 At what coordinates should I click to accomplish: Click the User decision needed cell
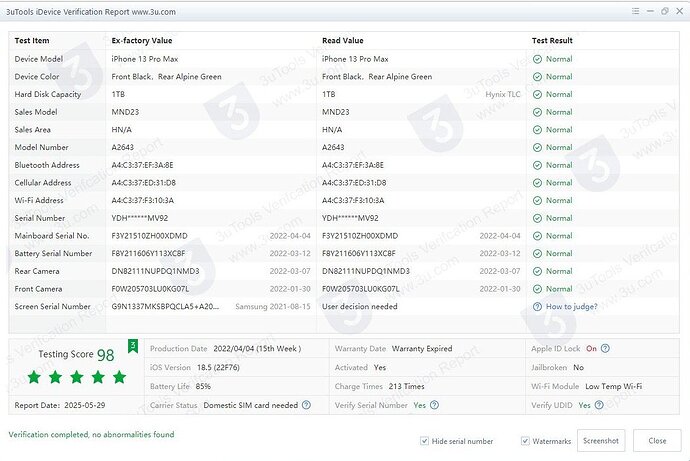pos(360,307)
